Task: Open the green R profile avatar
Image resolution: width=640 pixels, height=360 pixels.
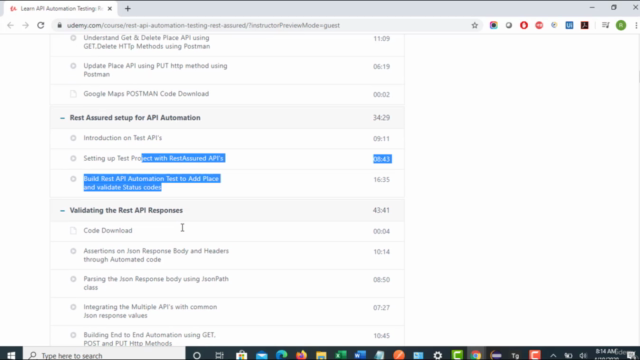Action: coord(621,25)
